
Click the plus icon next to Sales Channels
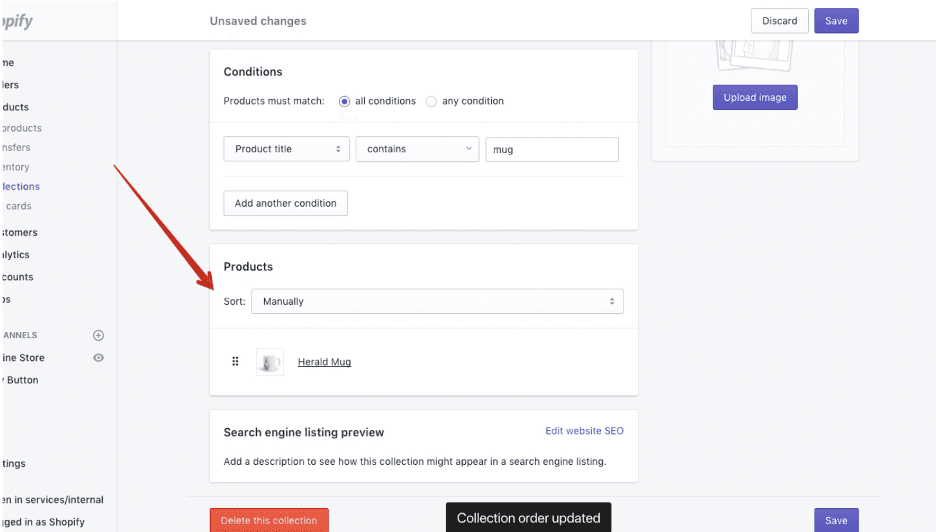point(98,336)
